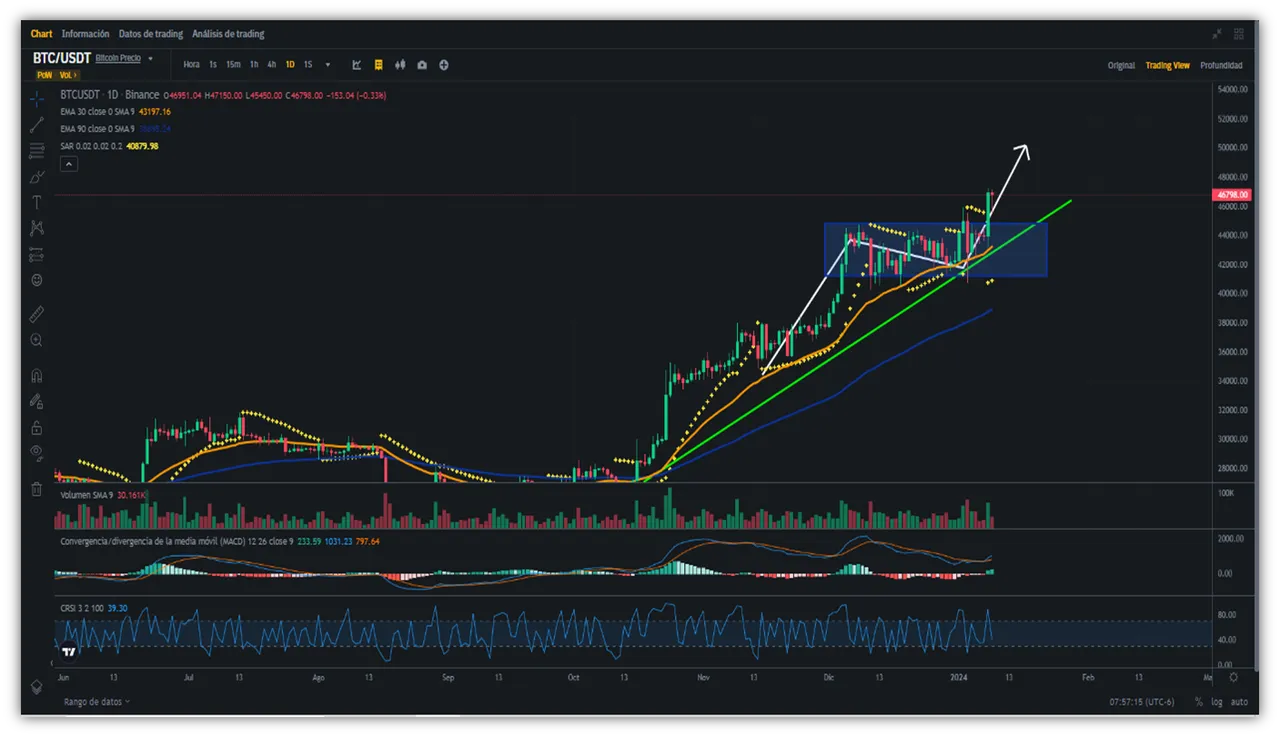The height and width of the screenshot is (737, 1280).
Task: Select the 15m interval
Action: click(x=233, y=65)
